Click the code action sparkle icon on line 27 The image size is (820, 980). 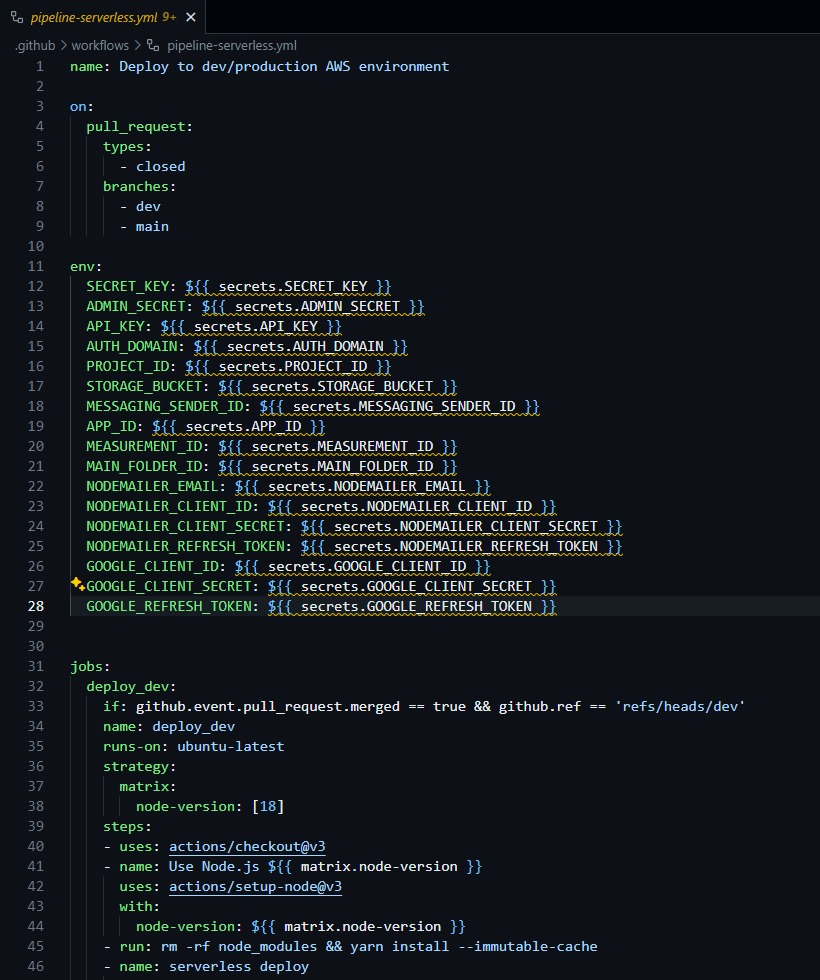(x=77, y=584)
